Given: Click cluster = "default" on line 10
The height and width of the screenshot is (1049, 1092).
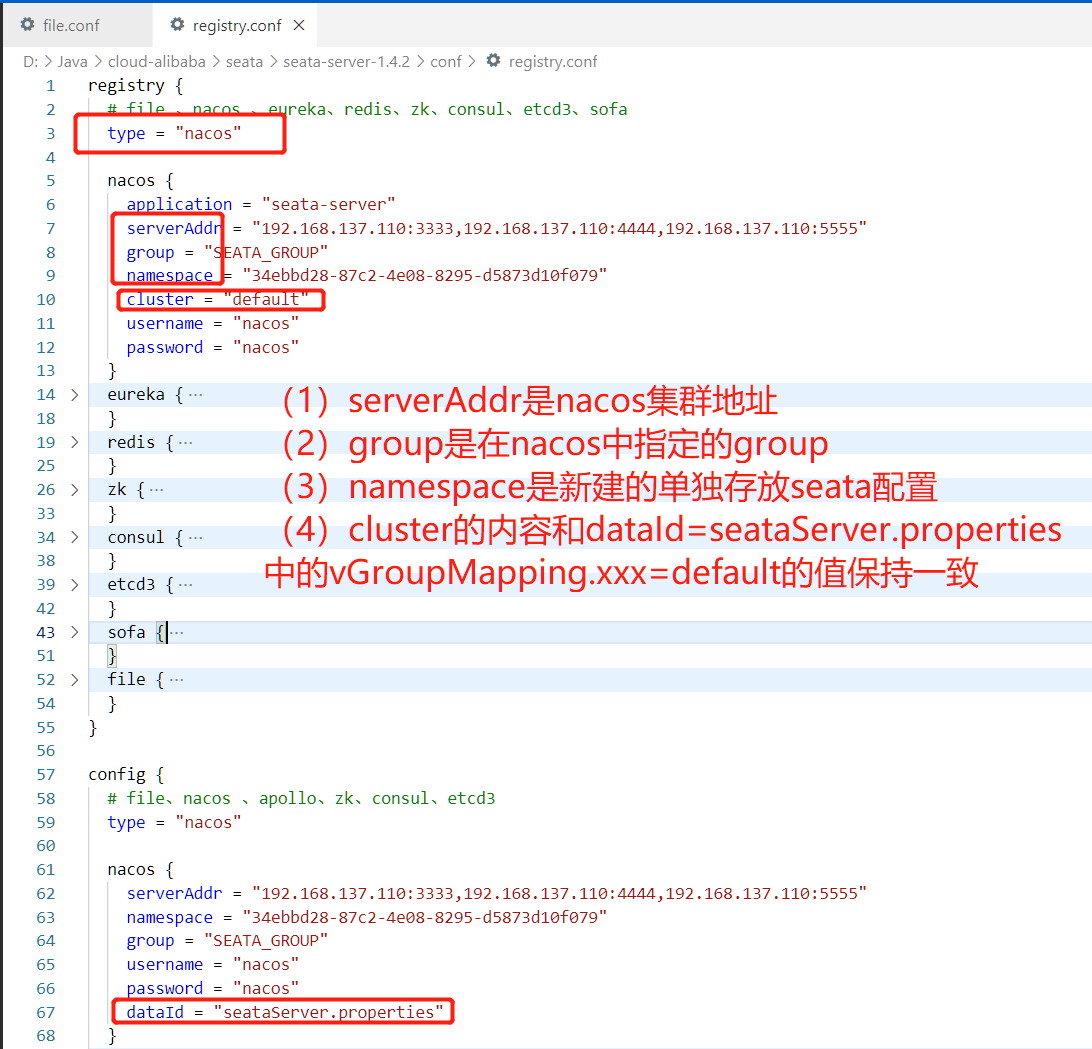Looking at the screenshot, I should pos(217,300).
